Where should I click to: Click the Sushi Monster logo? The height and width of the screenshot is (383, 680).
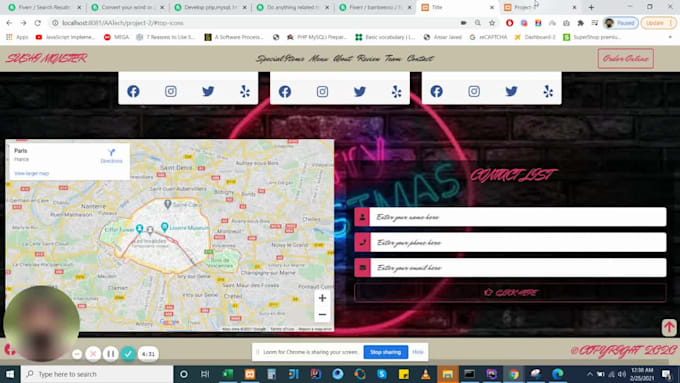(x=46, y=59)
